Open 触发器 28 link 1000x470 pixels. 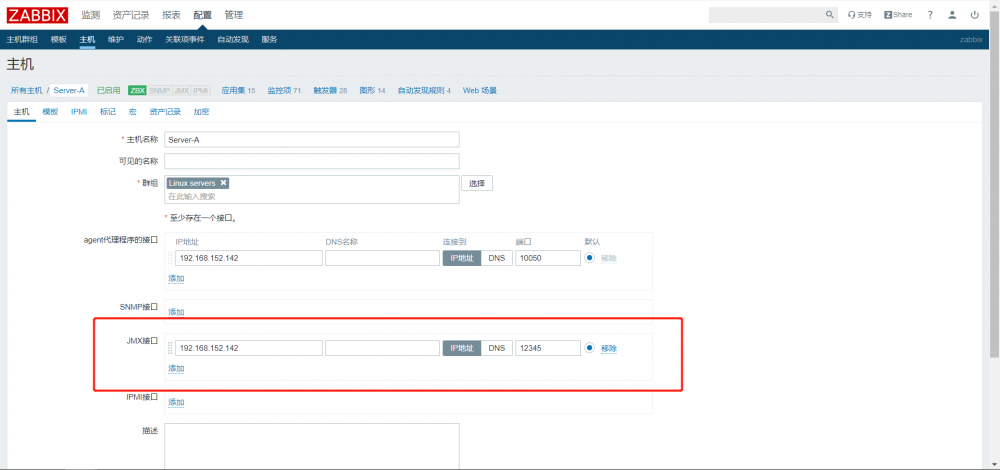point(330,91)
